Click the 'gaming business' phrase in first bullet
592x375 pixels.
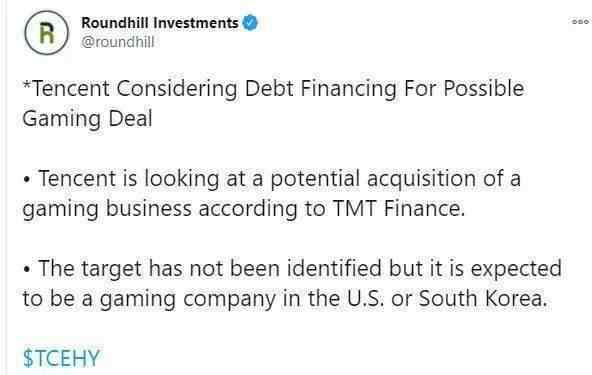[x=107, y=209]
